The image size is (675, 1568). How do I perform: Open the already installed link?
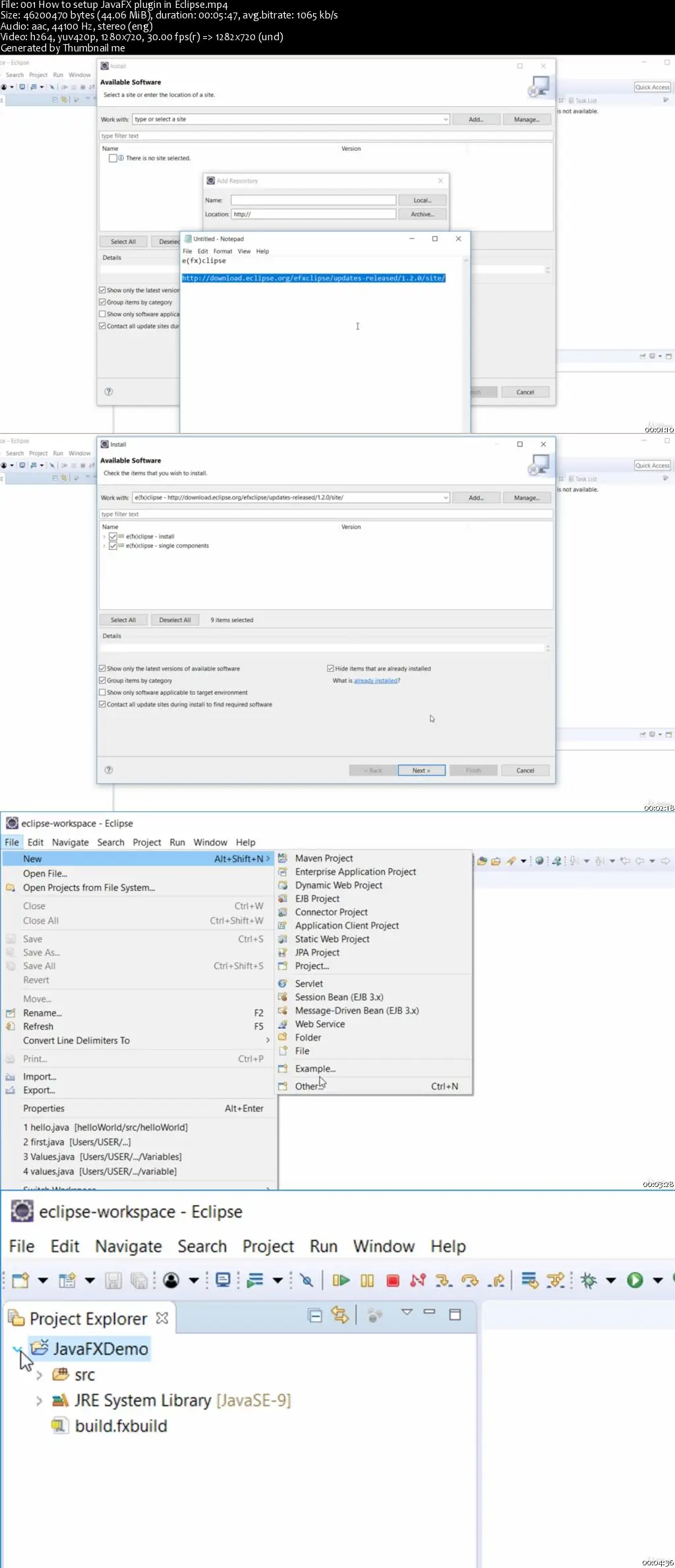[376, 680]
